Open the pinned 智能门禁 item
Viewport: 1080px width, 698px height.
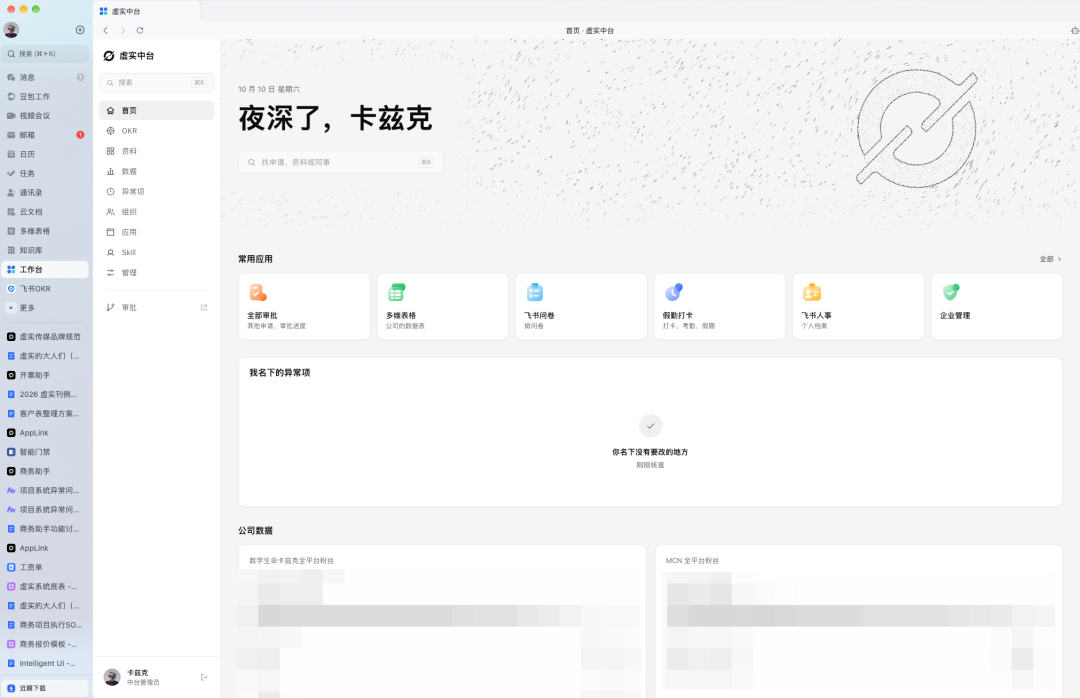pos(45,452)
